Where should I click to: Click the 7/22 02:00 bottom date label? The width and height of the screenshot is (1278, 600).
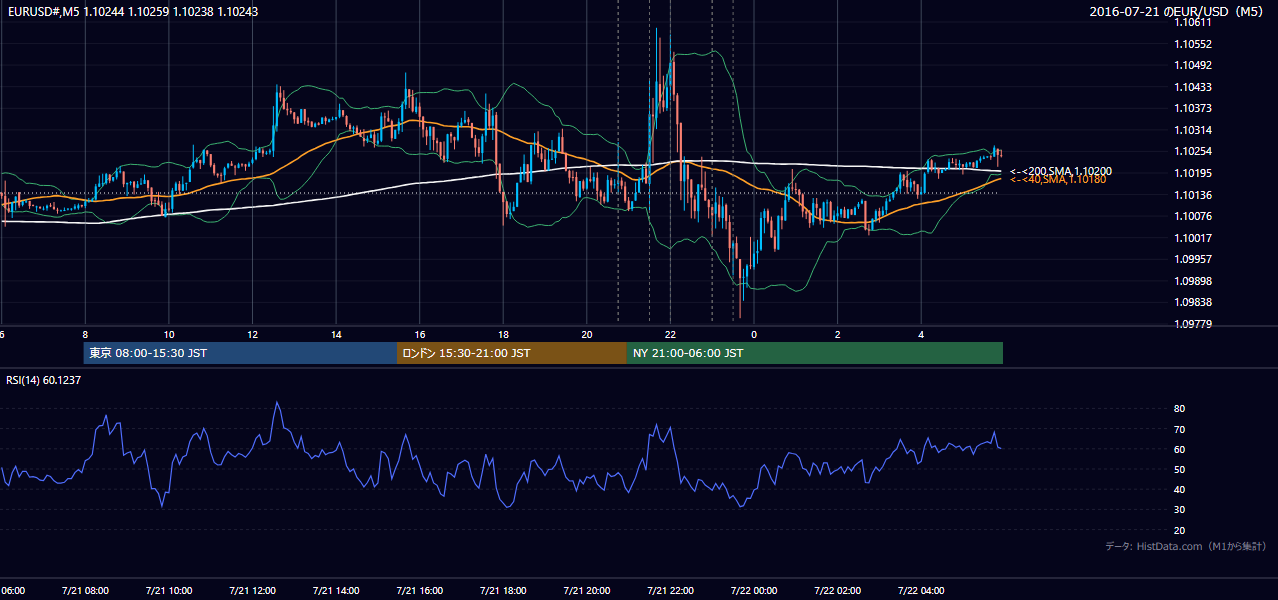tap(838, 590)
